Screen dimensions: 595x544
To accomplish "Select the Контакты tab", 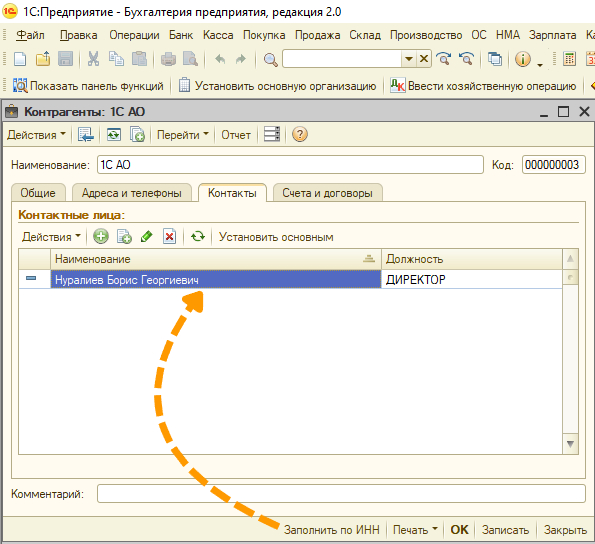I will coord(232,193).
